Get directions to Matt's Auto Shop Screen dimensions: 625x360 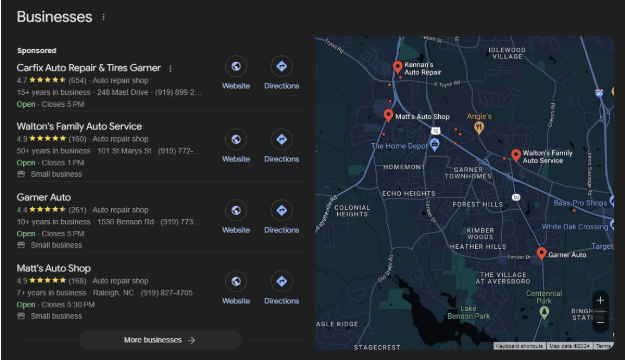[x=281, y=281]
